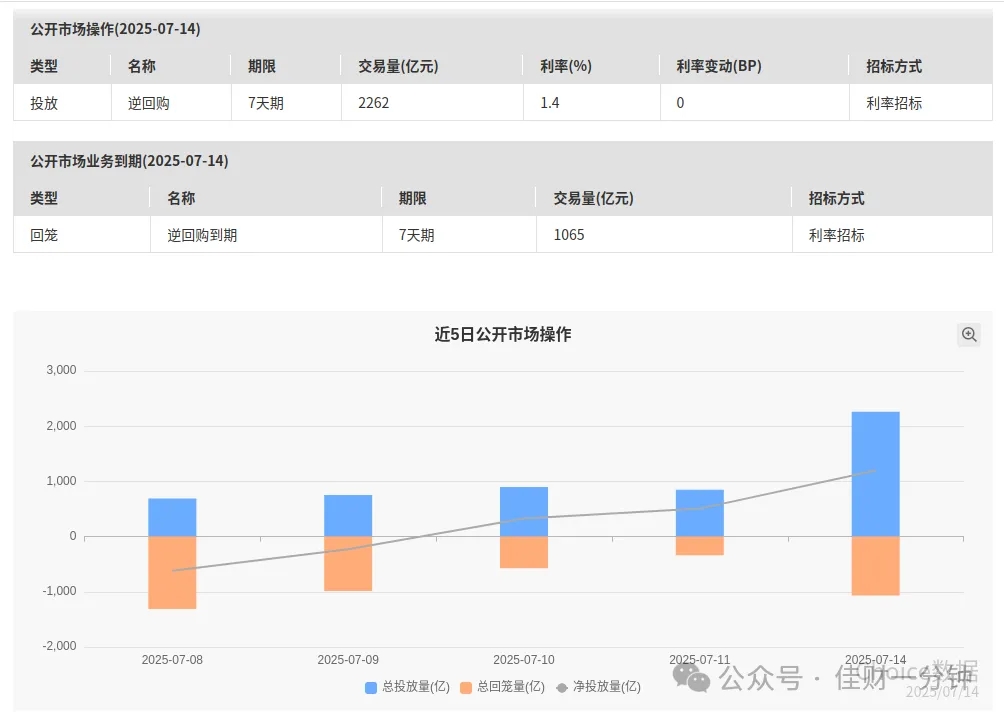The image size is (1004, 718).
Task: Click the 逆回购 name cell
Action: pyautogui.click(x=171, y=102)
